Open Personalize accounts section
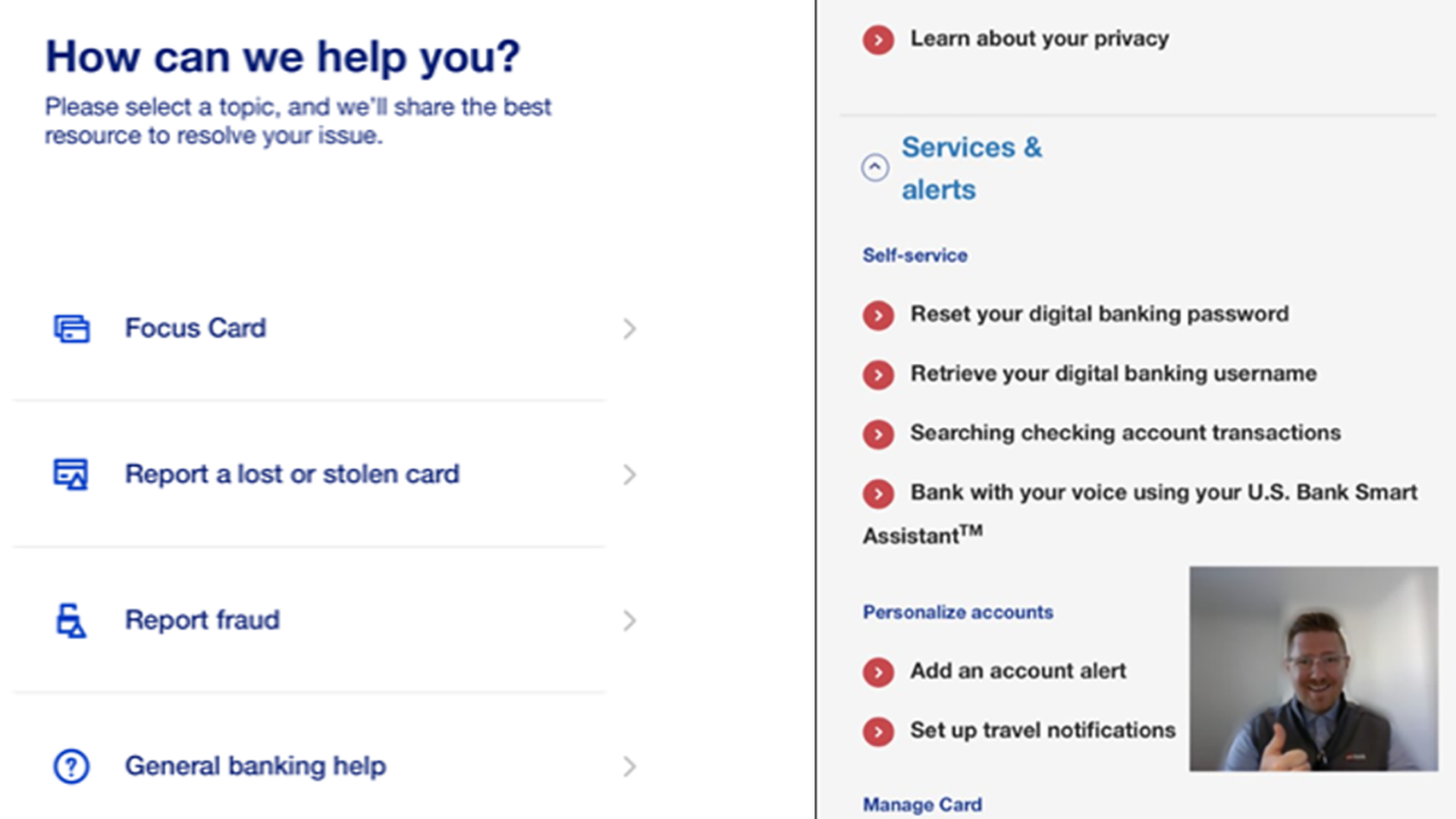1456x819 pixels. [958, 611]
